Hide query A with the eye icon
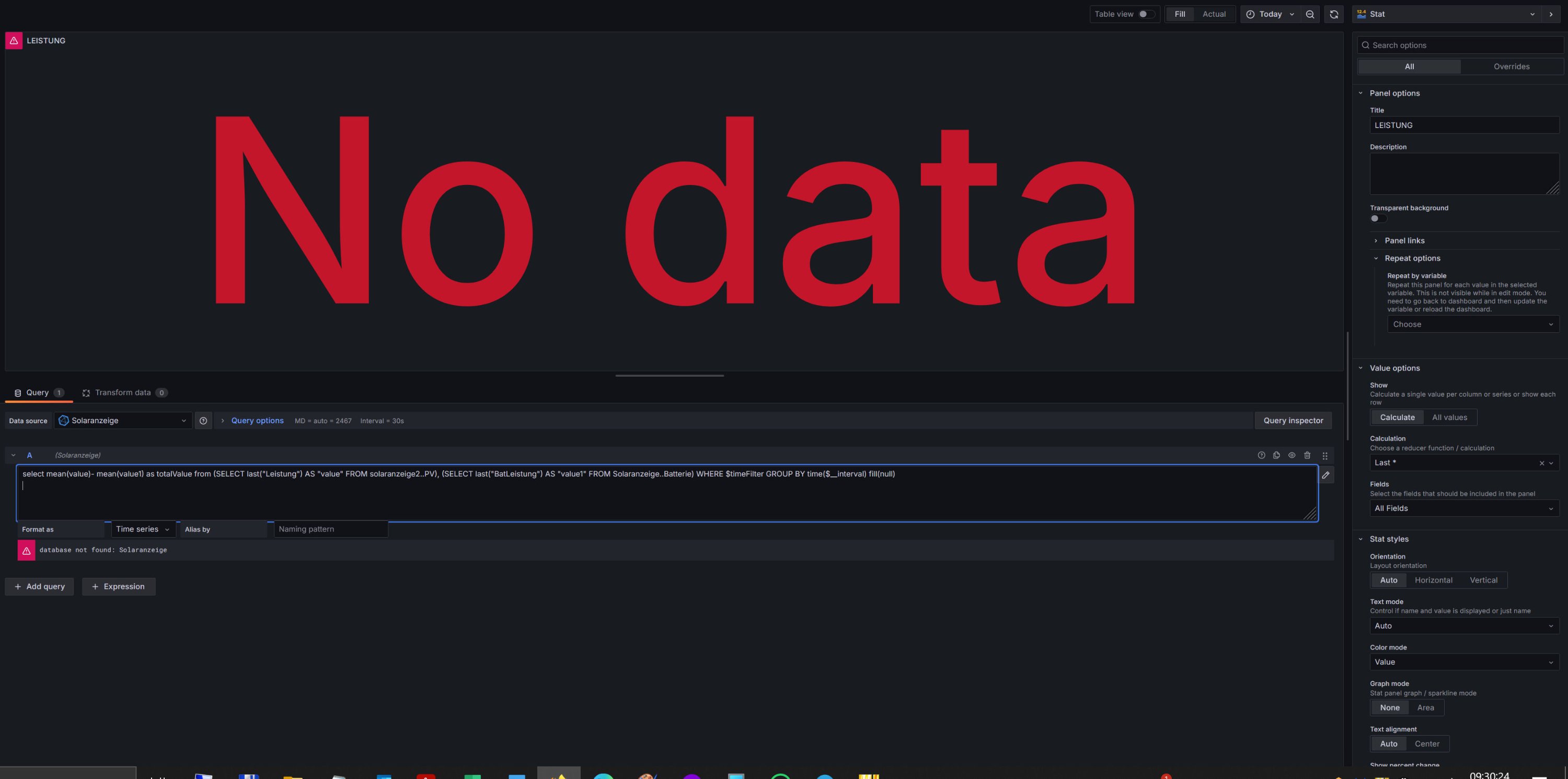 coord(1292,455)
